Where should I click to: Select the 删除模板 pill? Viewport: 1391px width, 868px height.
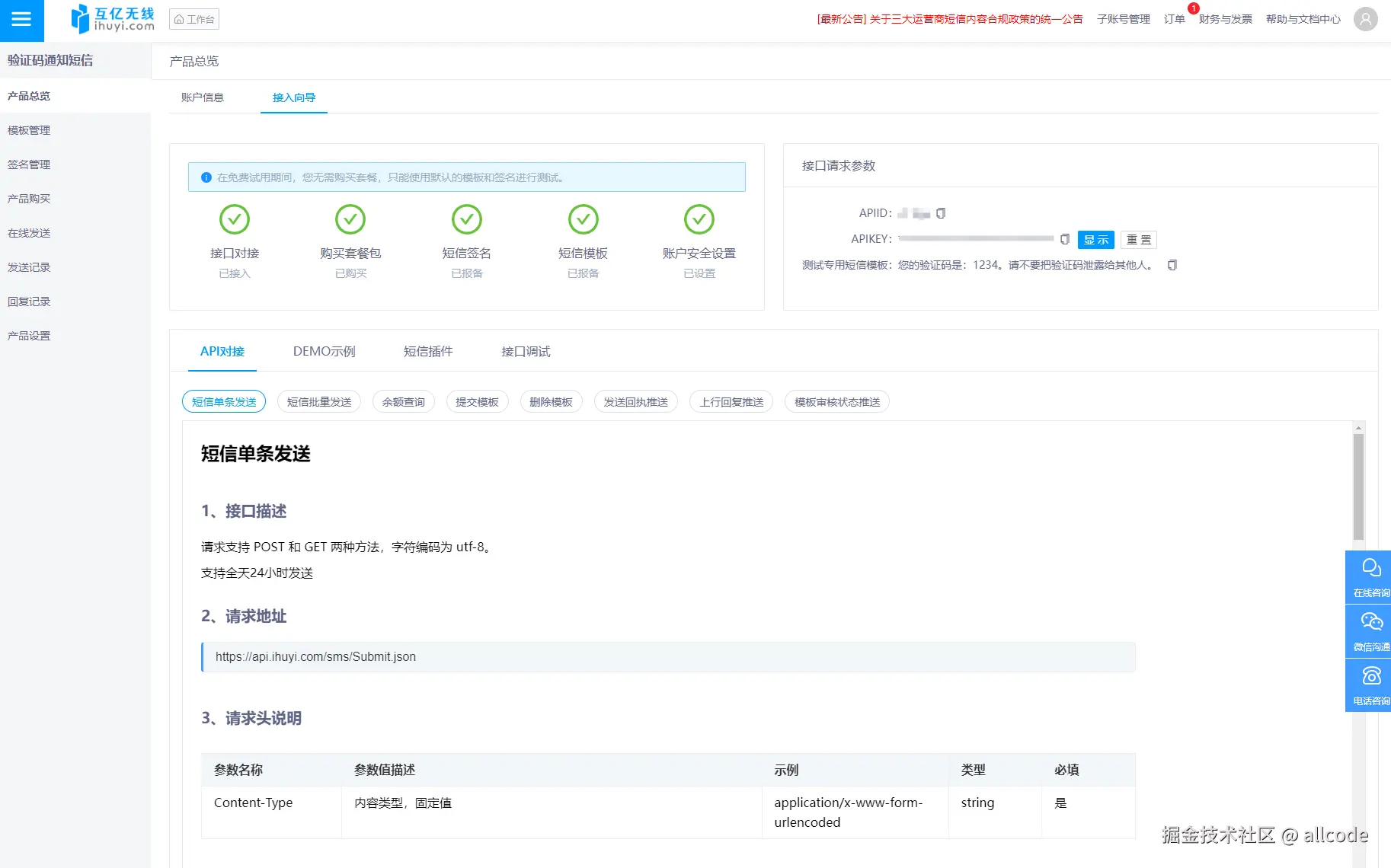click(551, 402)
